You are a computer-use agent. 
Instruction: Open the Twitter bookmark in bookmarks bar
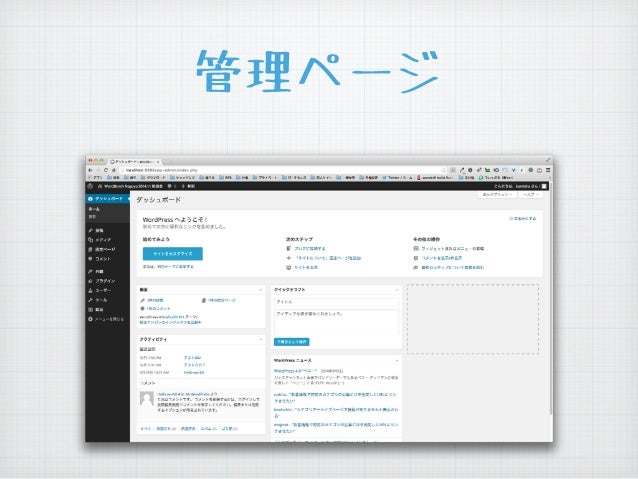point(397,178)
